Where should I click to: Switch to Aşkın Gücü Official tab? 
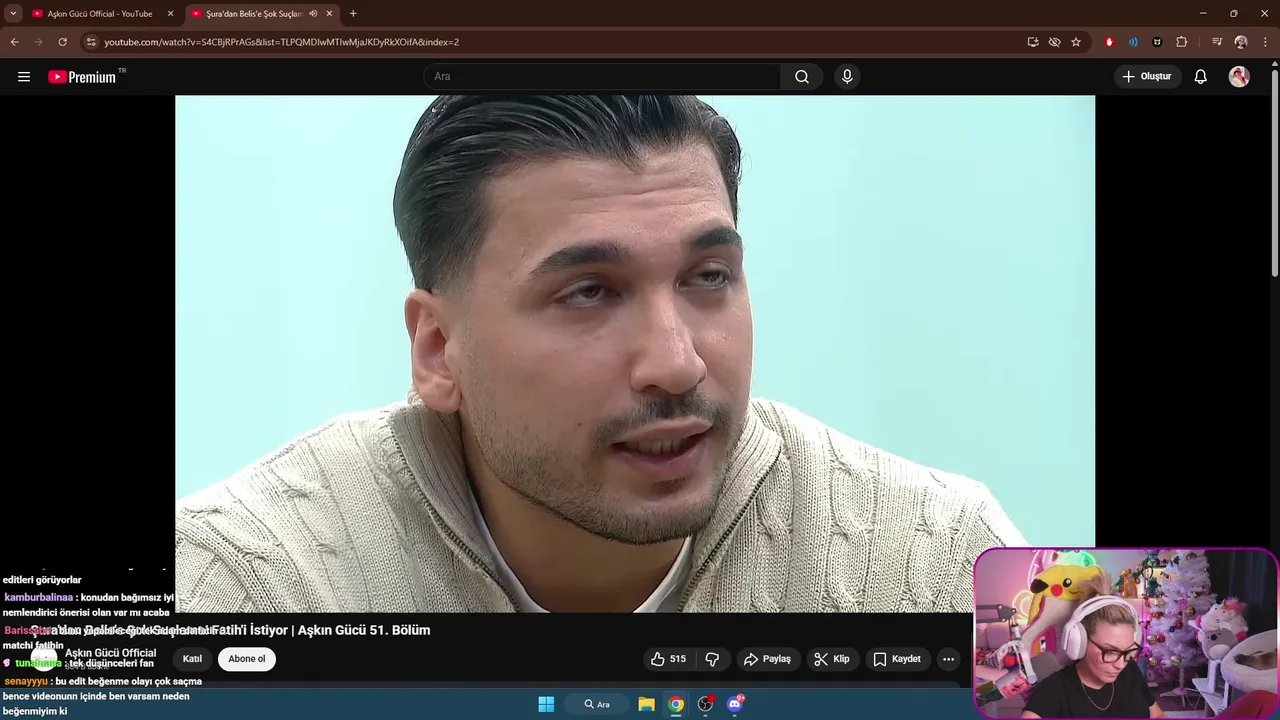(x=100, y=14)
